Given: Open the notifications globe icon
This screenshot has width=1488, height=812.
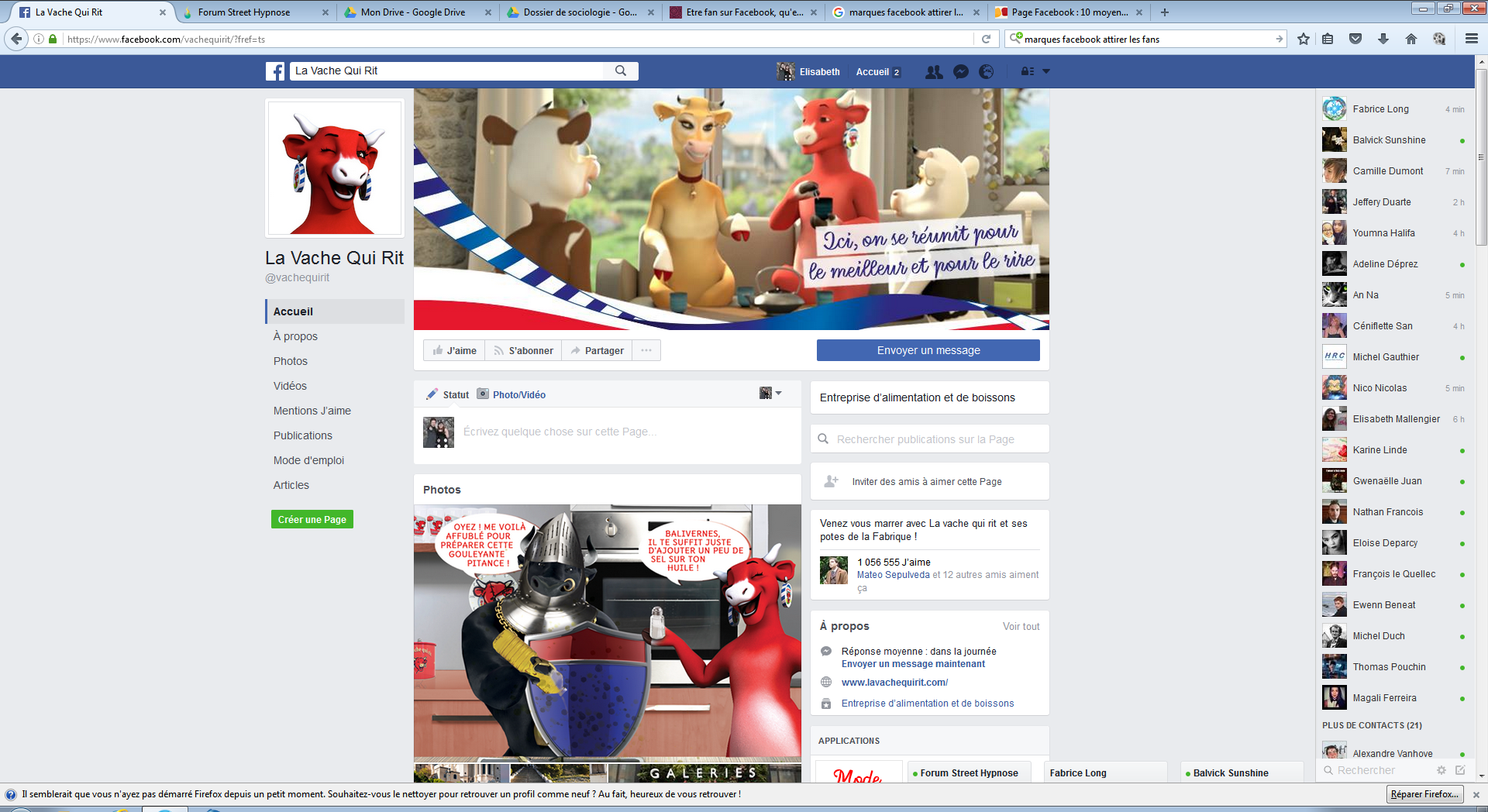Looking at the screenshot, I should [987, 71].
